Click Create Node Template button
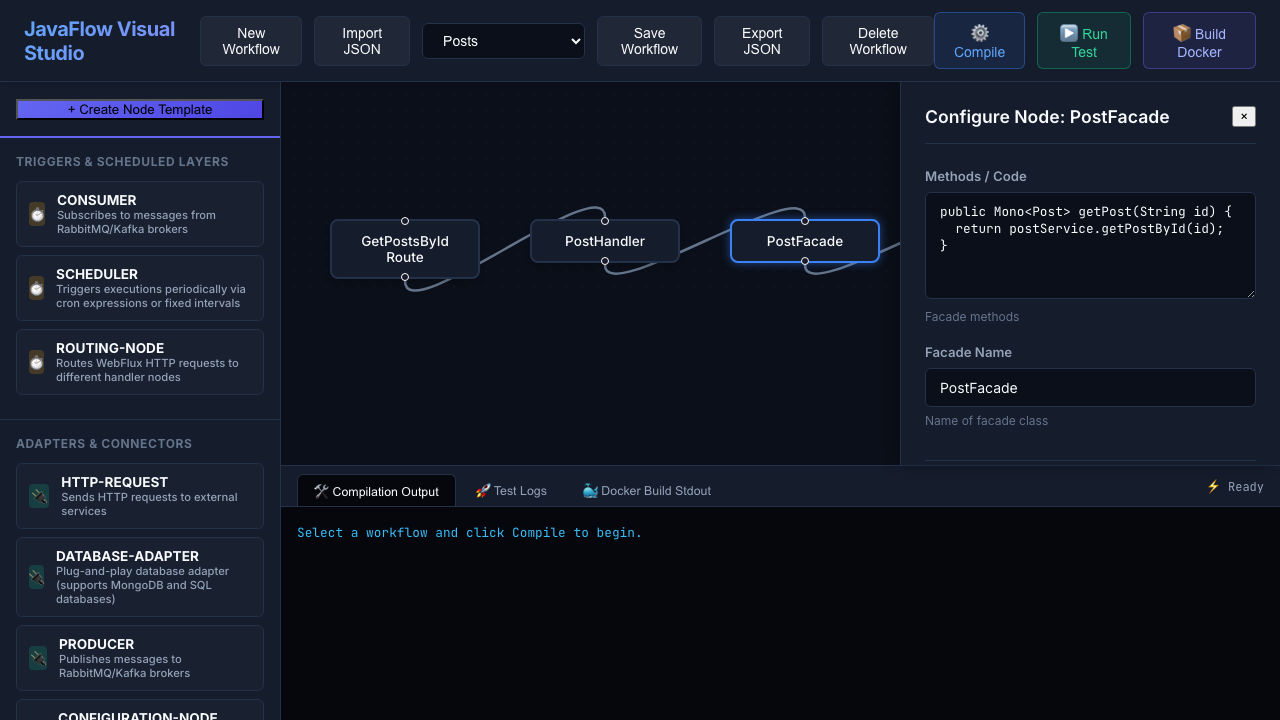 coord(140,110)
